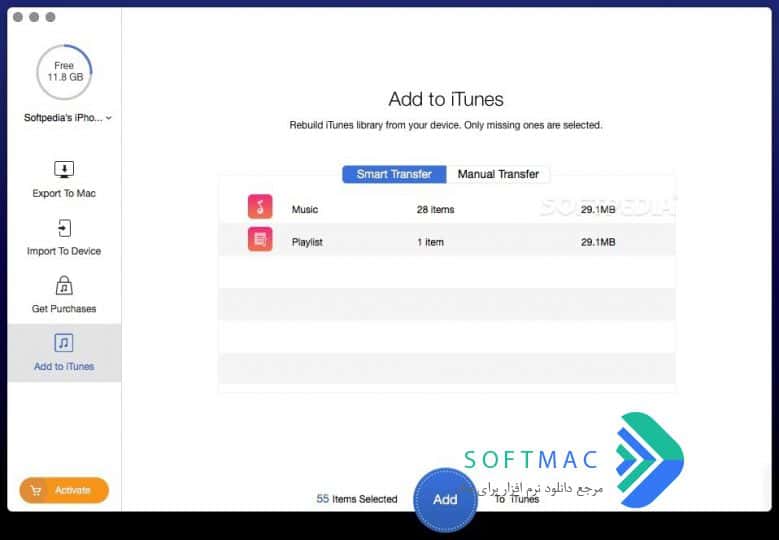Expand the Softpedia's iPhone device dropdown
The image size is (779, 540).
108,118
